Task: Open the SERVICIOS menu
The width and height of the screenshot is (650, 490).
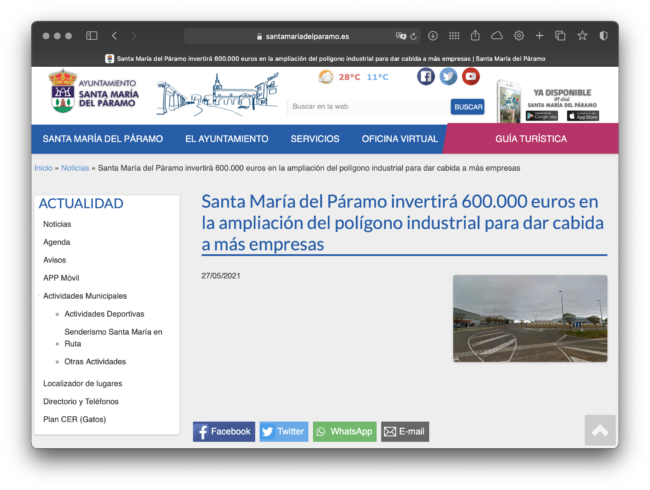Action: (x=315, y=139)
